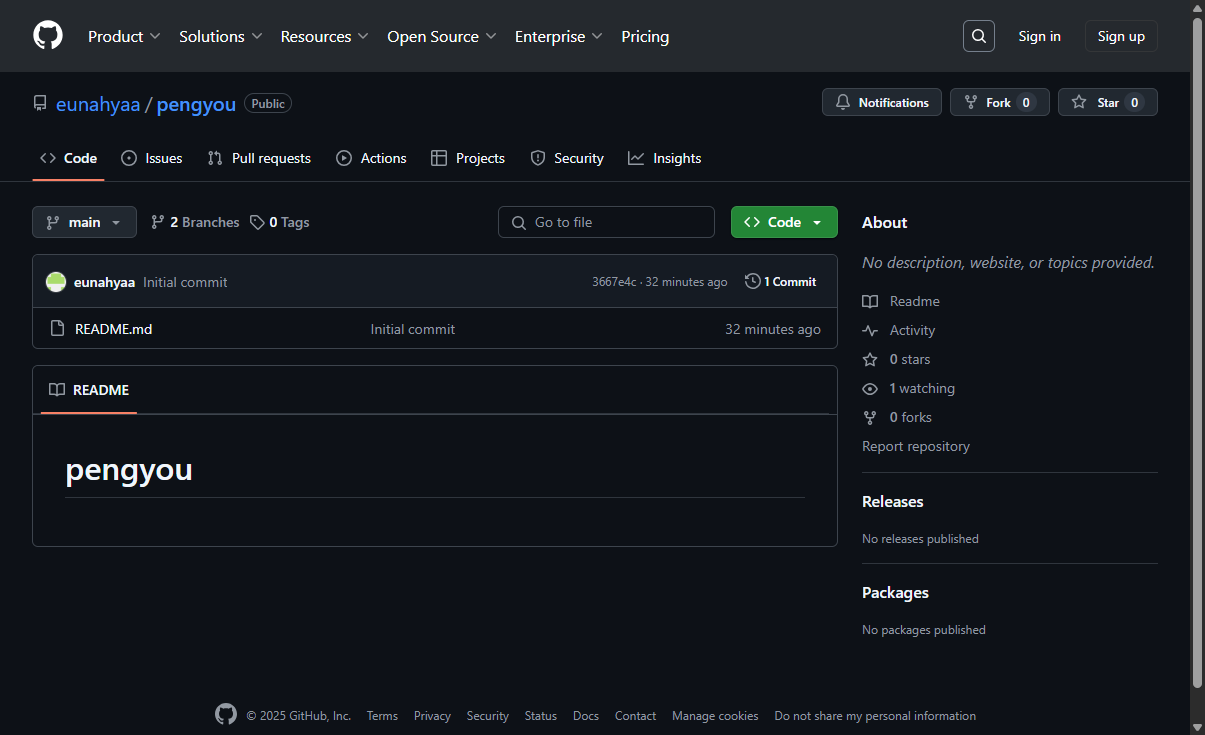
Task: Fork the repository with Fork button
Action: [999, 103]
